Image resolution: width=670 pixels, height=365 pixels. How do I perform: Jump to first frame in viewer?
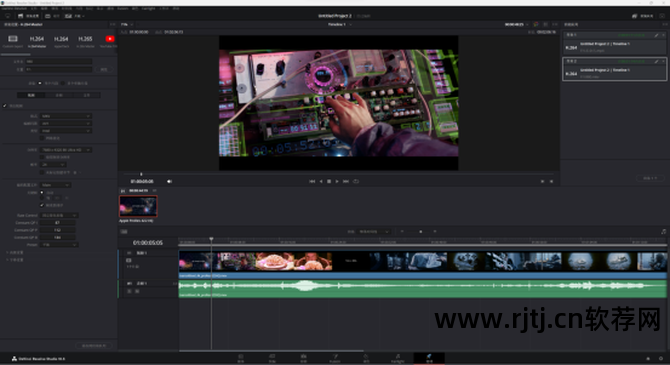coord(312,181)
